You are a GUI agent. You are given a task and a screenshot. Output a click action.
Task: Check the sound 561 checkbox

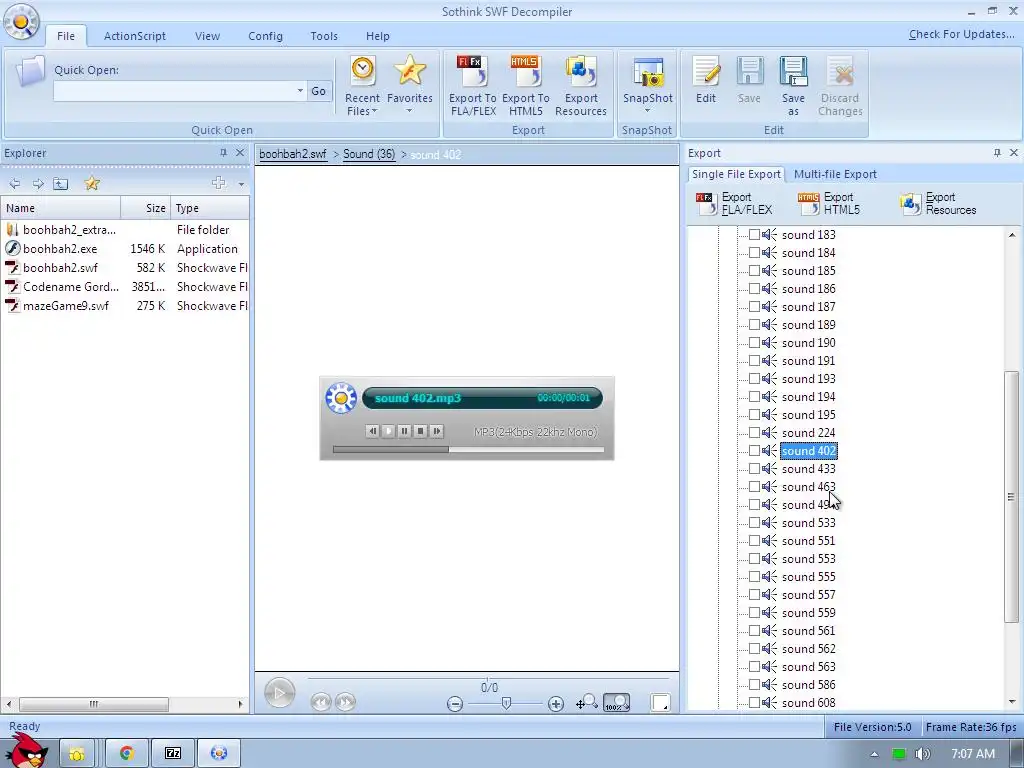tap(754, 631)
